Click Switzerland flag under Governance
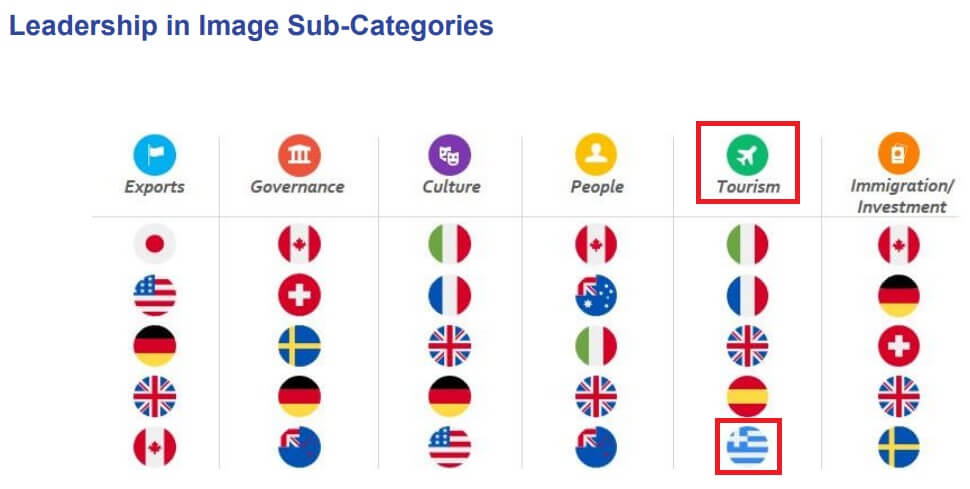Image resolution: width=970 pixels, height=489 pixels. click(x=298, y=296)
